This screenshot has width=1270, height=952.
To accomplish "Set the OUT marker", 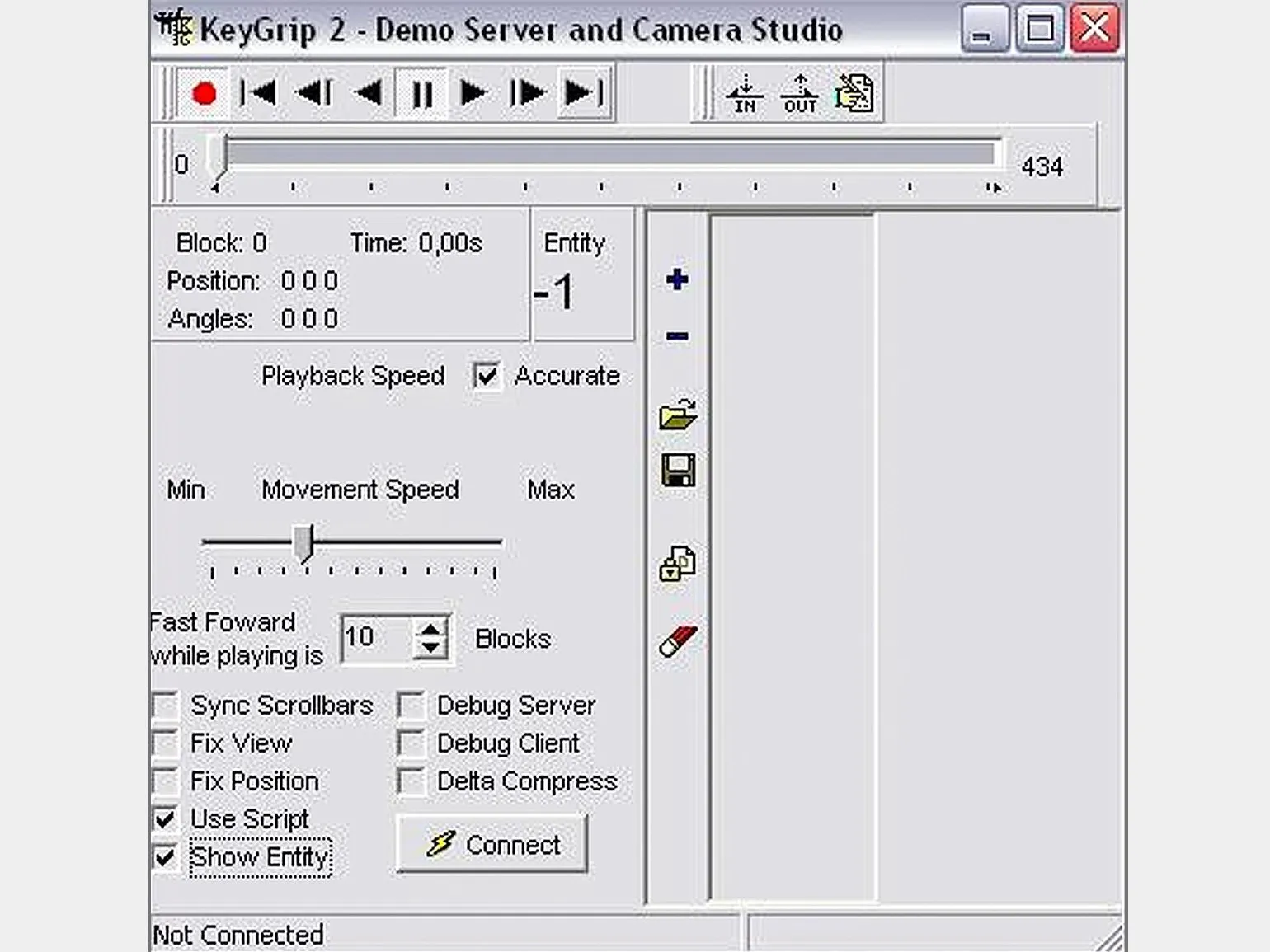I will coord(800,94).
